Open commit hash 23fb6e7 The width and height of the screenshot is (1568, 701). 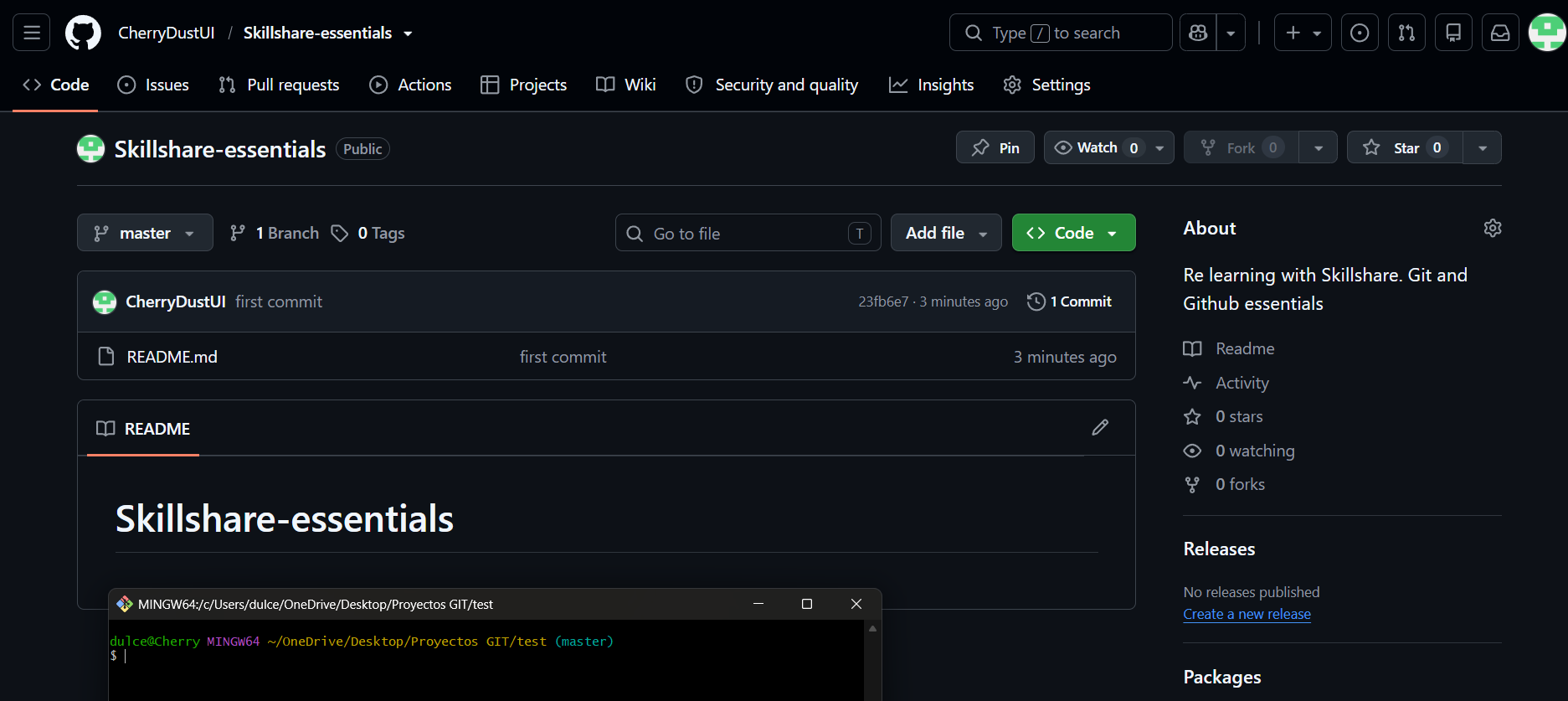(x=883, y=302)
